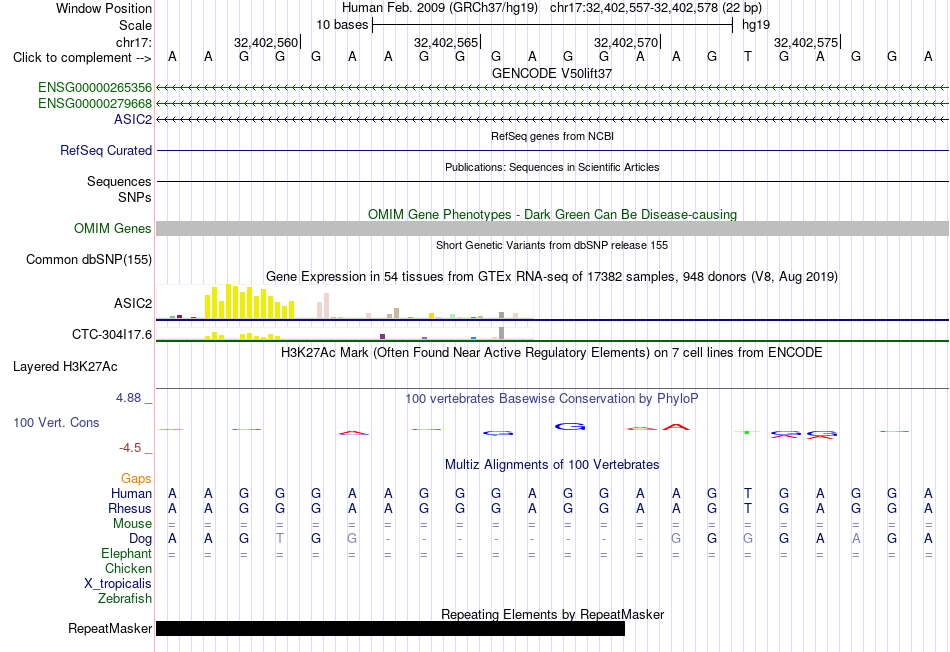Click 'Publications: Sequences in Scientific Articles' title

point(552,167)
